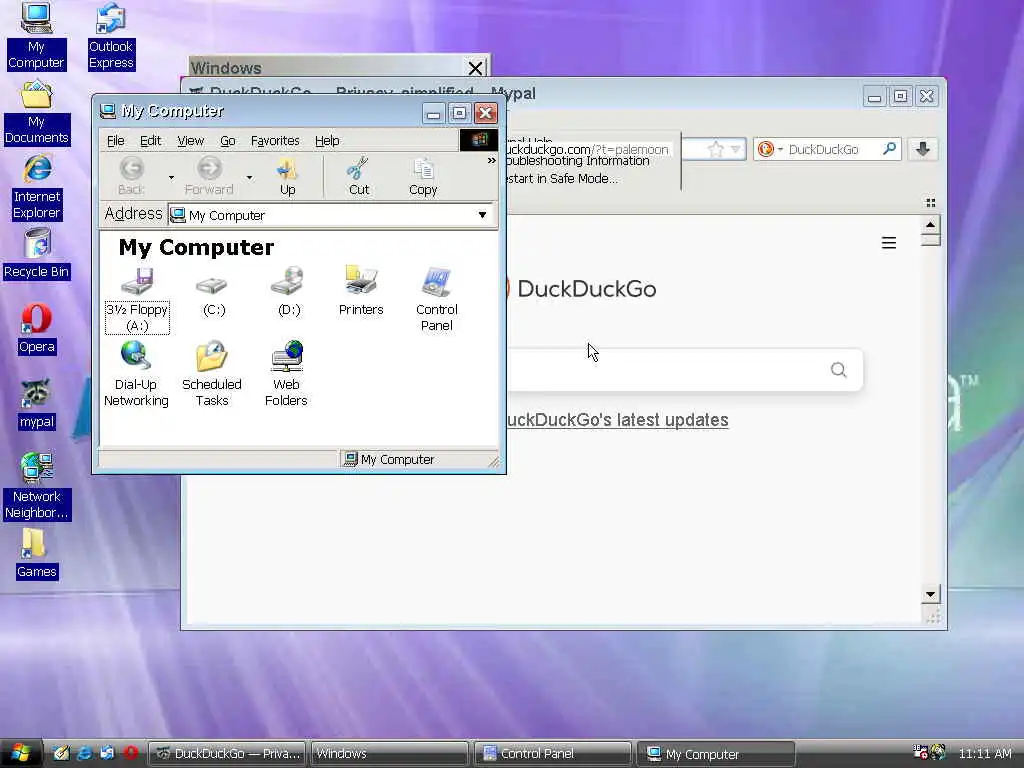
Task: Click the mypal raccoon desktop icon
Action: pos(37,405)
